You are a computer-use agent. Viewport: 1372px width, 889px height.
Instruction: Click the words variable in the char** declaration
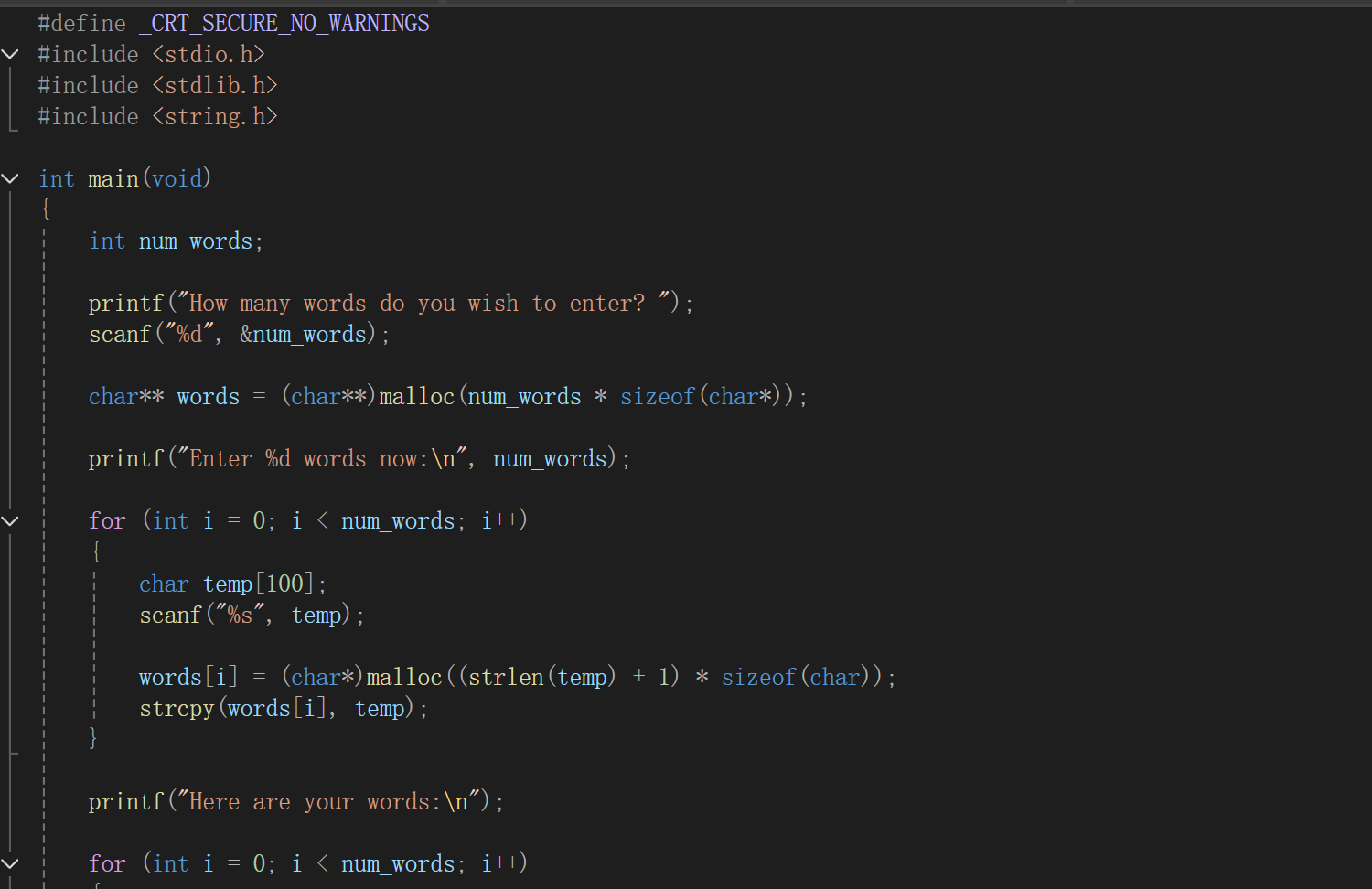(x=209, y=397)
